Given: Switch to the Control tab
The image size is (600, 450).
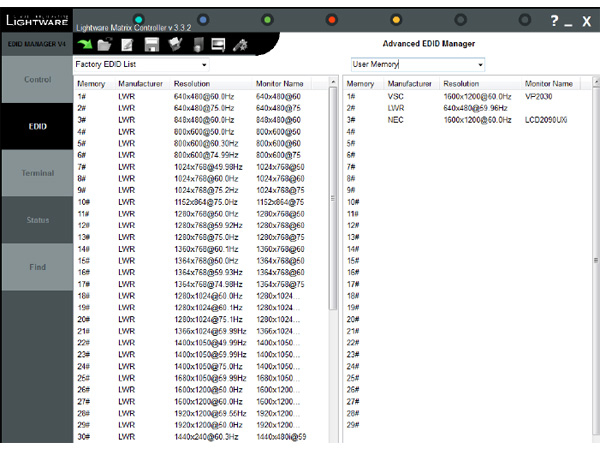Looking at the screenshot, I should (37, 79).
